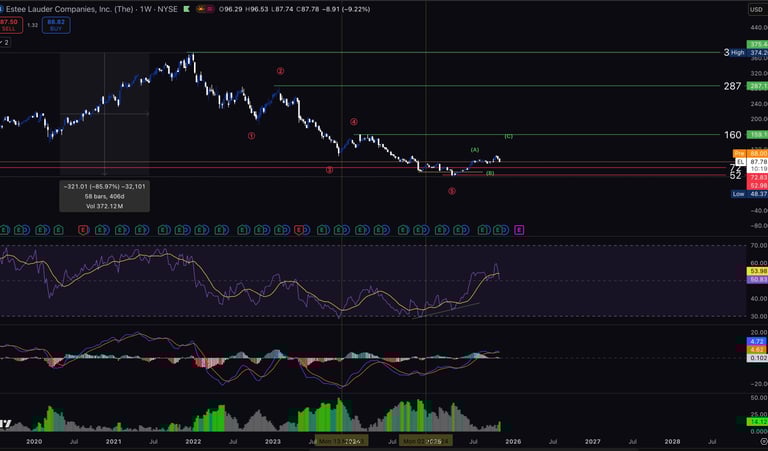Viewport: 768px width, 451px height.
Task: Click the 70.00 level on the RSI scale
Action: point(759,245)
